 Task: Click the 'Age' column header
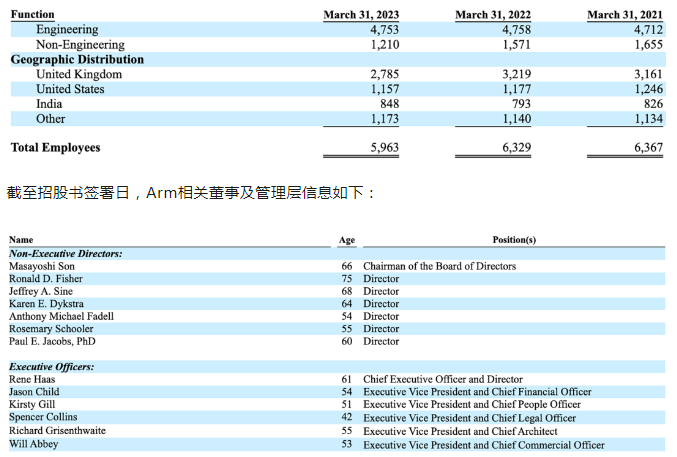pos(347,240)
